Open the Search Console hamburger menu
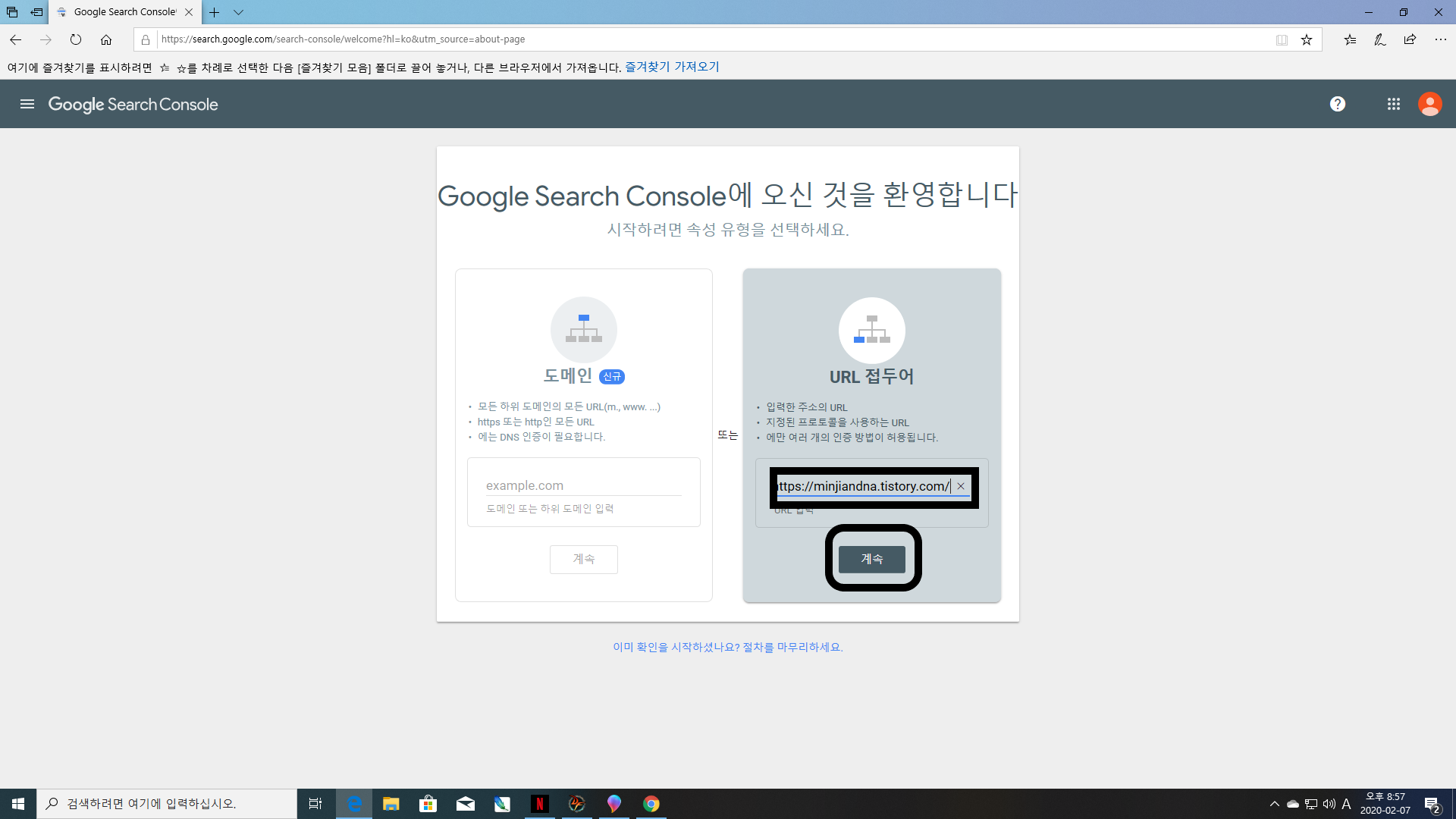 (27, 104)
